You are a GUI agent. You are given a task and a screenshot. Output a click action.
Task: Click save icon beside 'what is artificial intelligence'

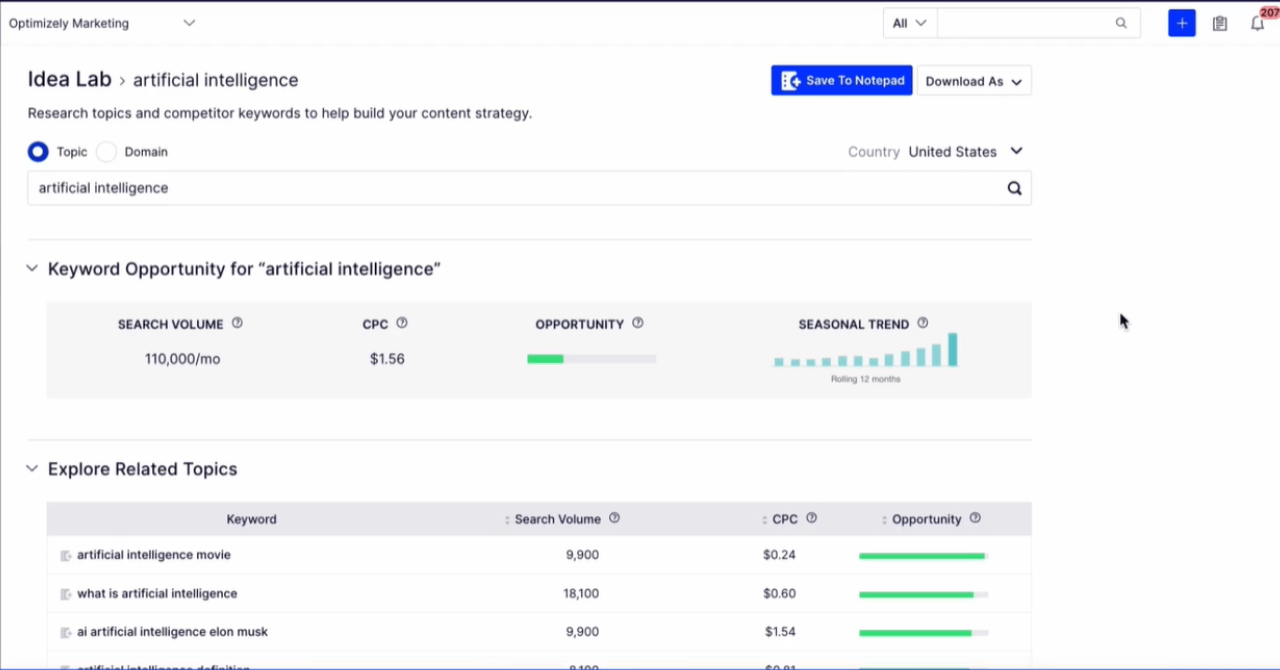click(x=66, y=594)
